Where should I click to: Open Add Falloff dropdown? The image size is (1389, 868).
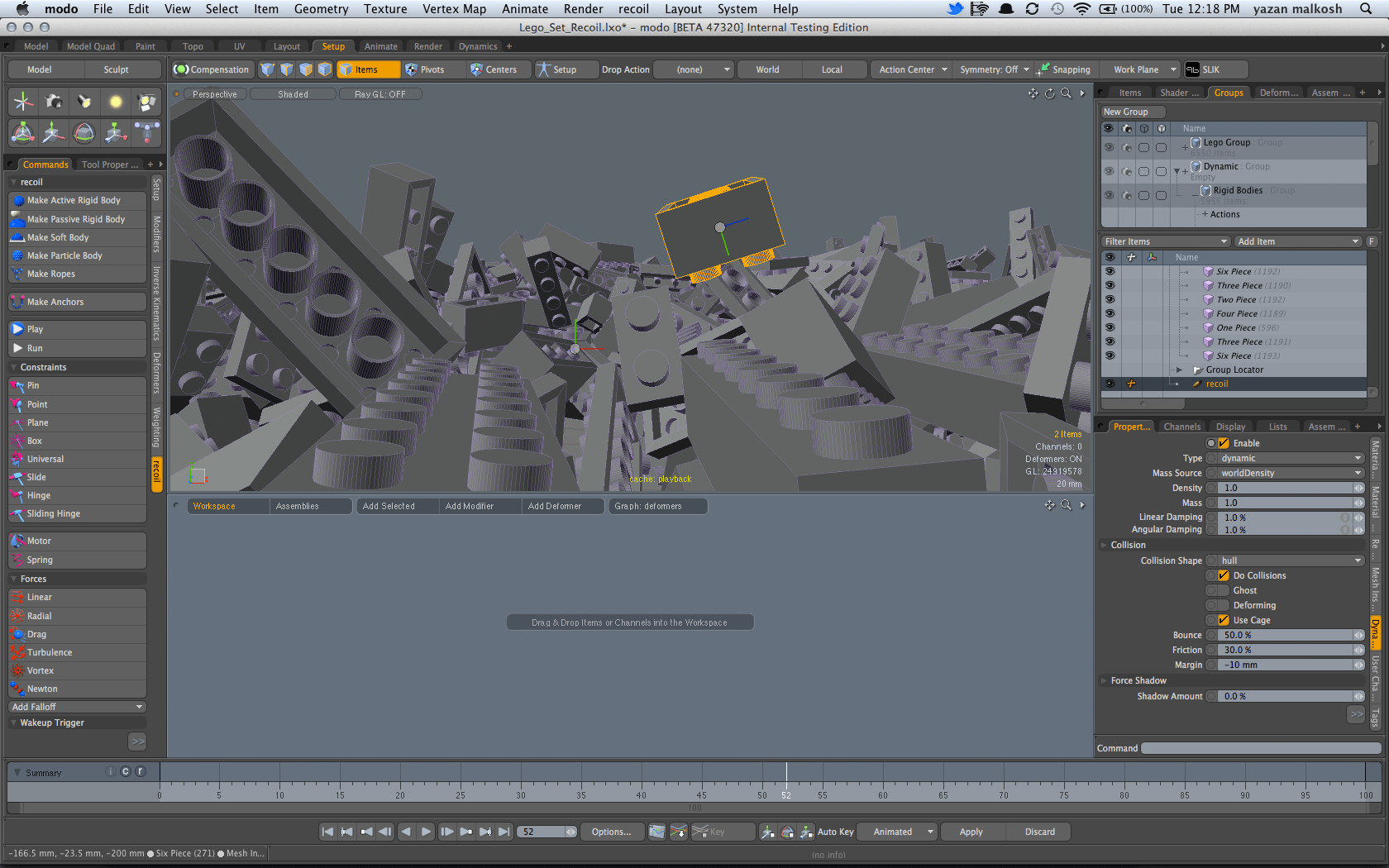point(77,707)
